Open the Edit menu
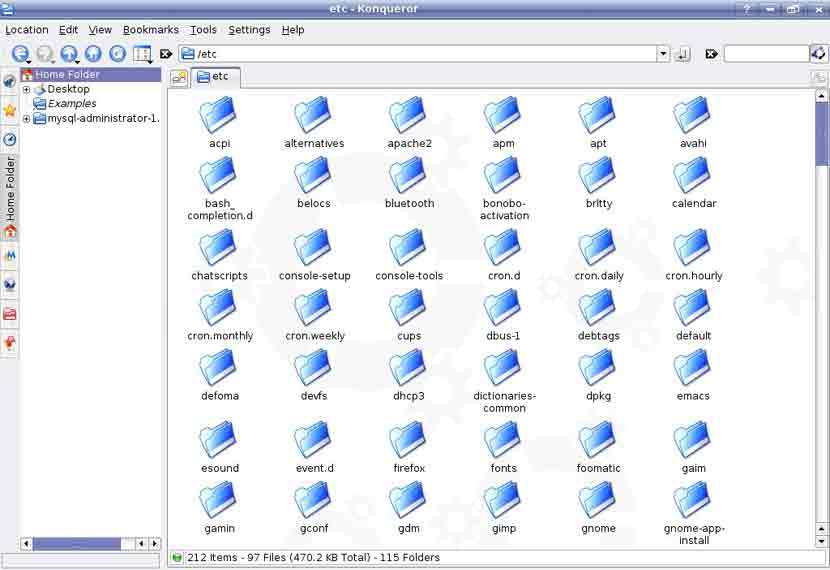The height and width of the screenshot is (570, 830). pos(68,30)
